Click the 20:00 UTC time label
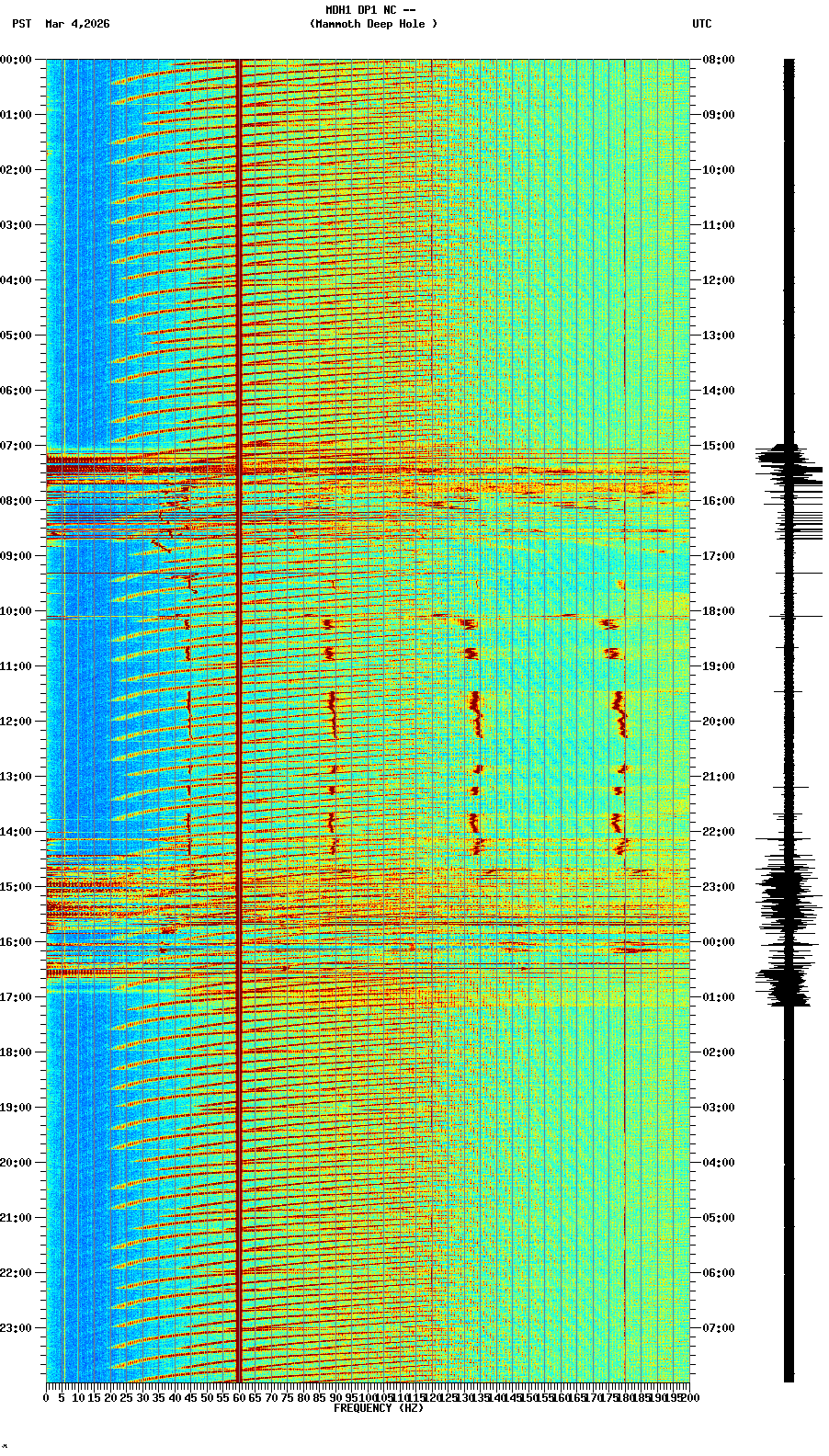The width and height of the screenshot is (829, 1456). (719, 722)
